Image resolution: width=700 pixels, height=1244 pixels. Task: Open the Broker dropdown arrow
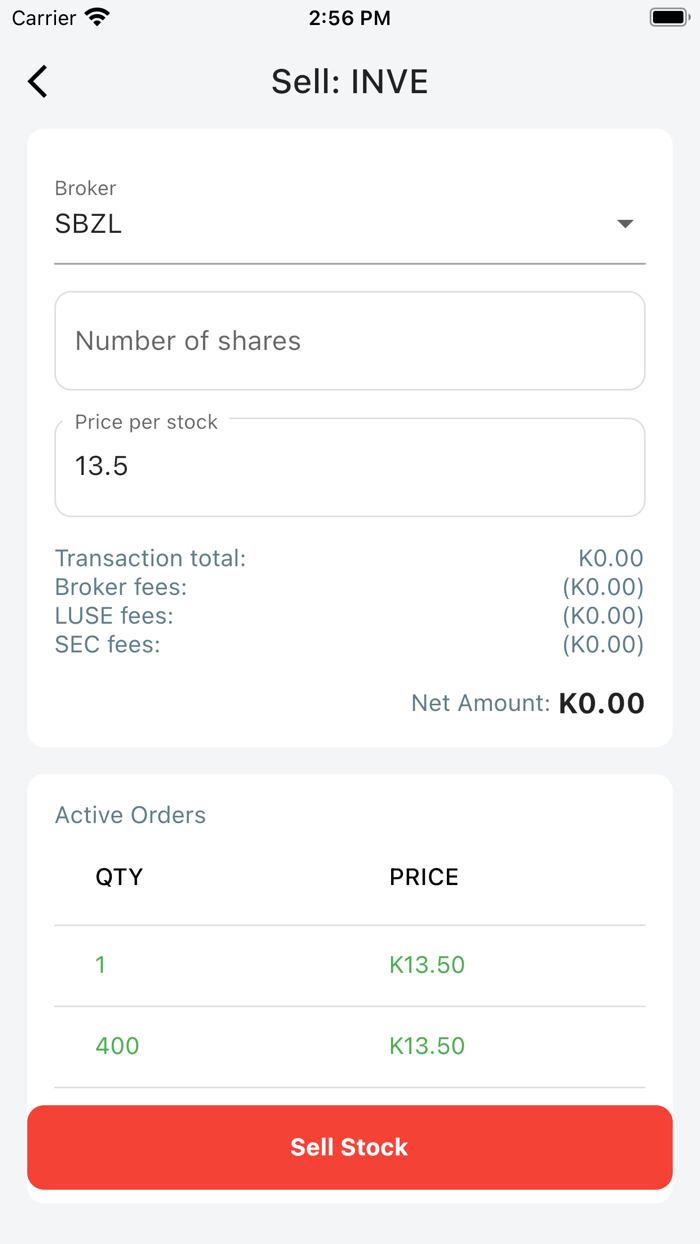tap(625, 224)
